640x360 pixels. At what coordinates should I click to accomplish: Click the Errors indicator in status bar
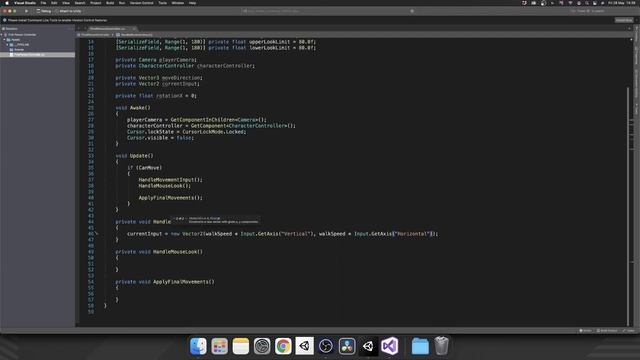point(585,331)
